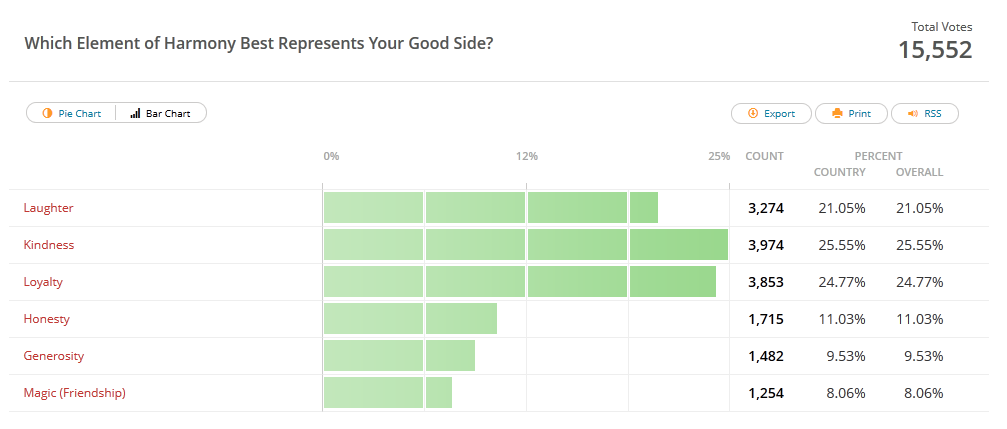This screenshot has height=429, width=1007.
Task: Click the printer icon
Action: pyautogui.click(x=837, y=114)
